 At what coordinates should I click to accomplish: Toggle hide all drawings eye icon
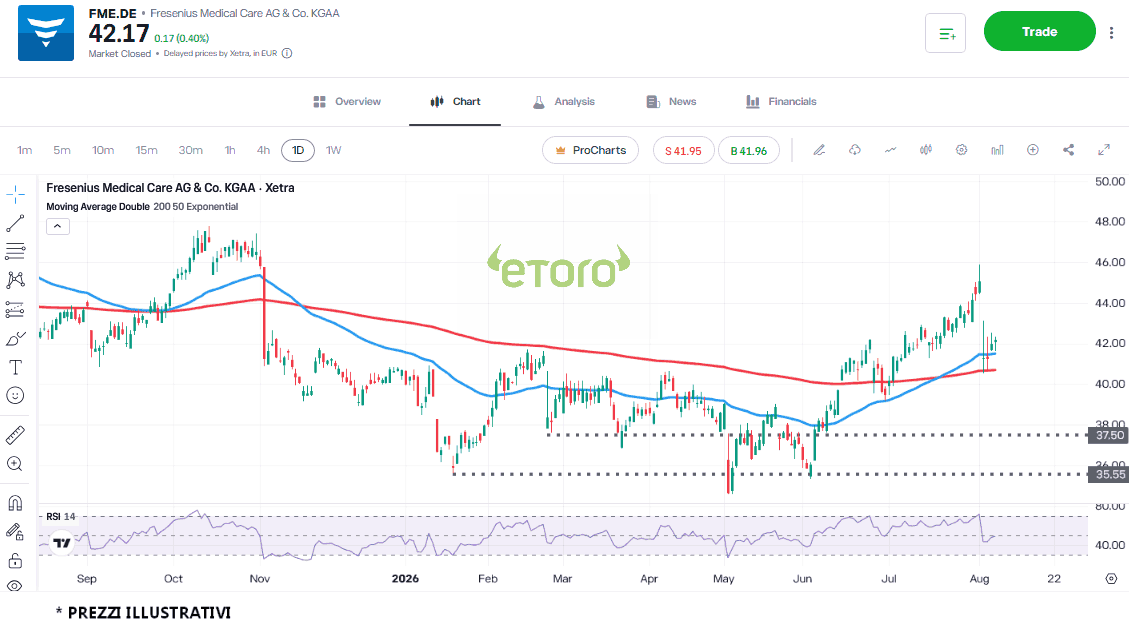tap(15, 586)
